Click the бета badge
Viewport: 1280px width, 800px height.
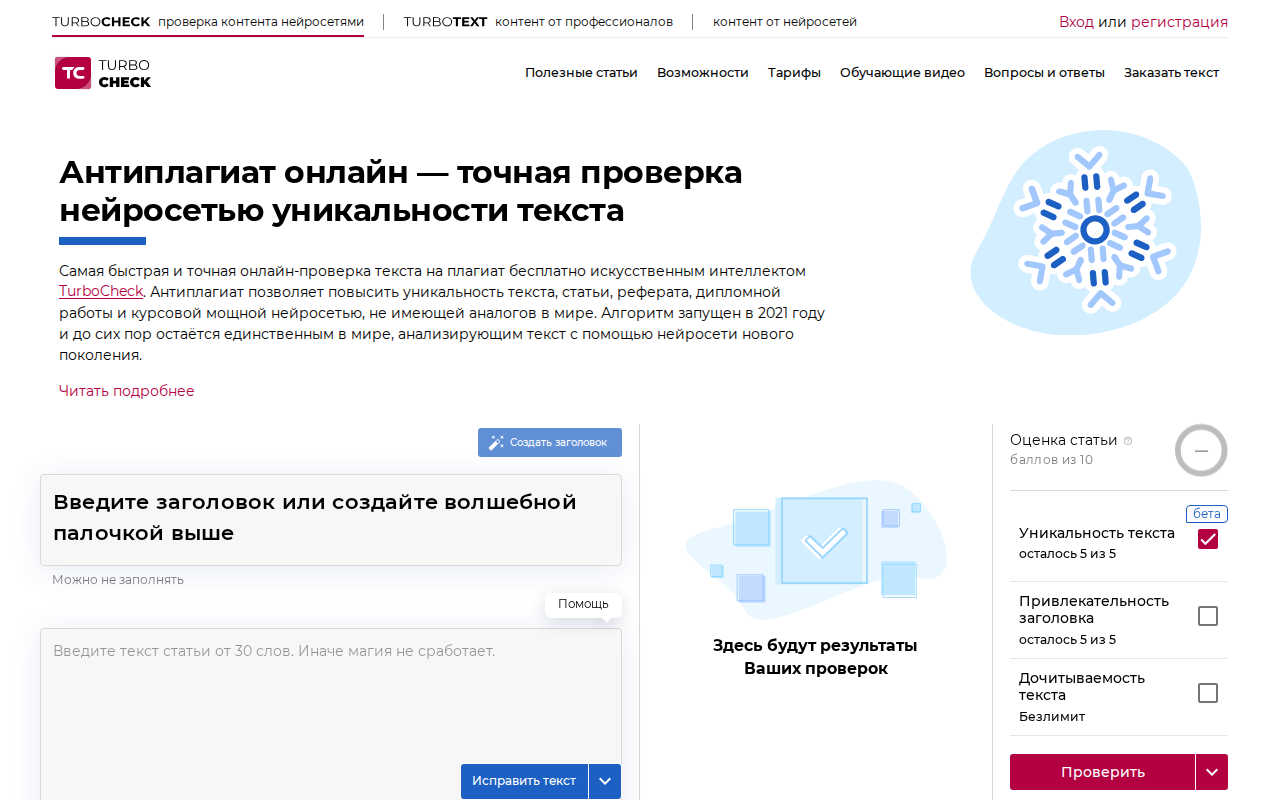pyautogui.click(x=1207, y=514)
